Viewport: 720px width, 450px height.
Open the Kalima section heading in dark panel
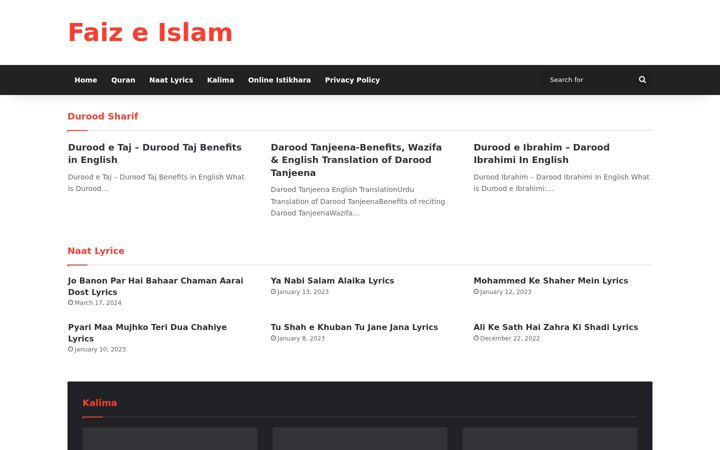tap(100, 403)
